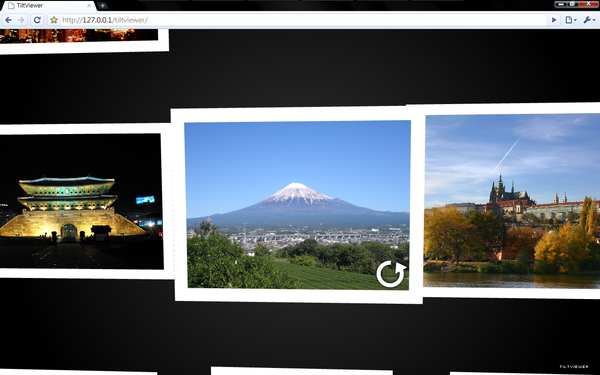Screen dimensions: 600x375
Task: Select the Prague castle autumn photo
Action: coord(512,200)
